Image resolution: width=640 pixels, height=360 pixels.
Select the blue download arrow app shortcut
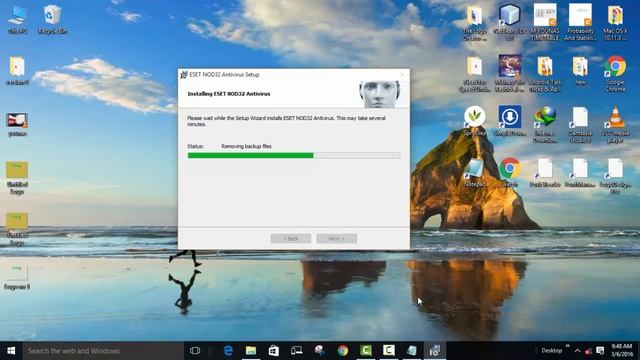(x=510, y=121)
